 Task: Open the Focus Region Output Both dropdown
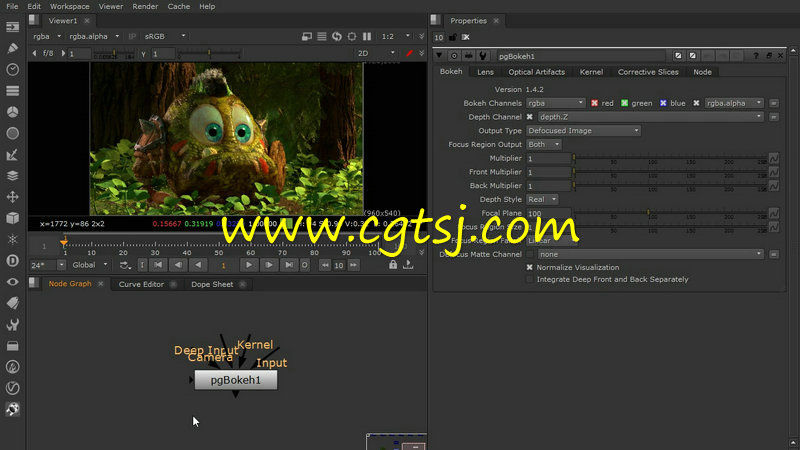point(543,144)
